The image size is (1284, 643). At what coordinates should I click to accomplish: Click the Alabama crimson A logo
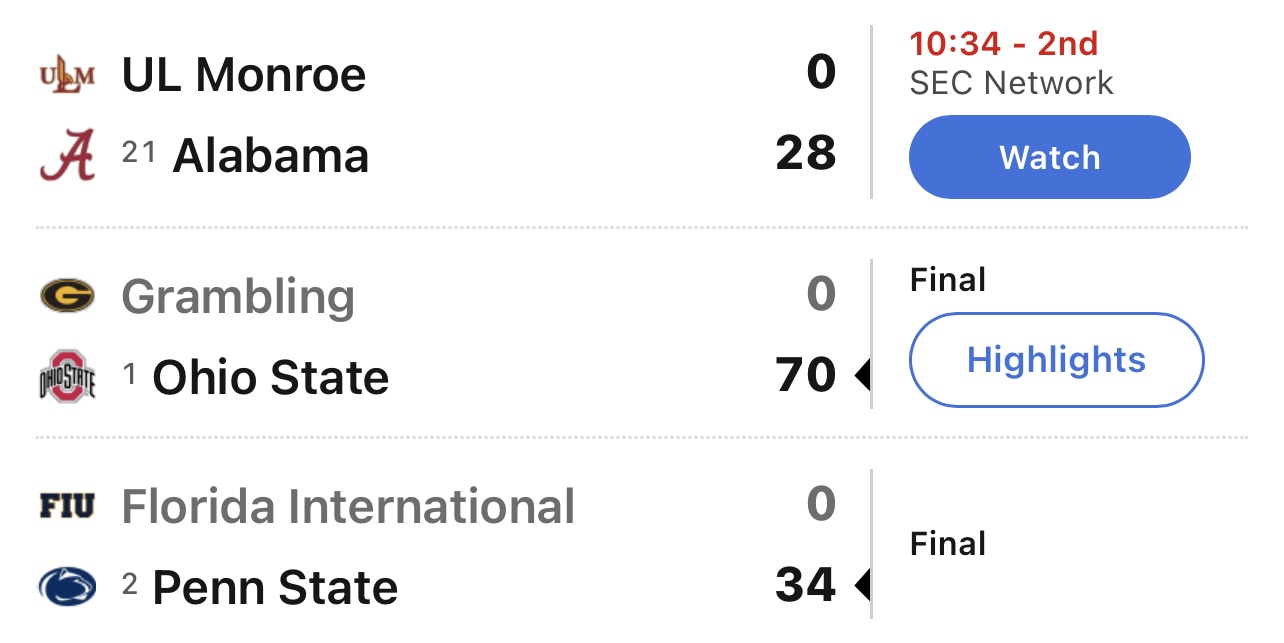point(67,157)
